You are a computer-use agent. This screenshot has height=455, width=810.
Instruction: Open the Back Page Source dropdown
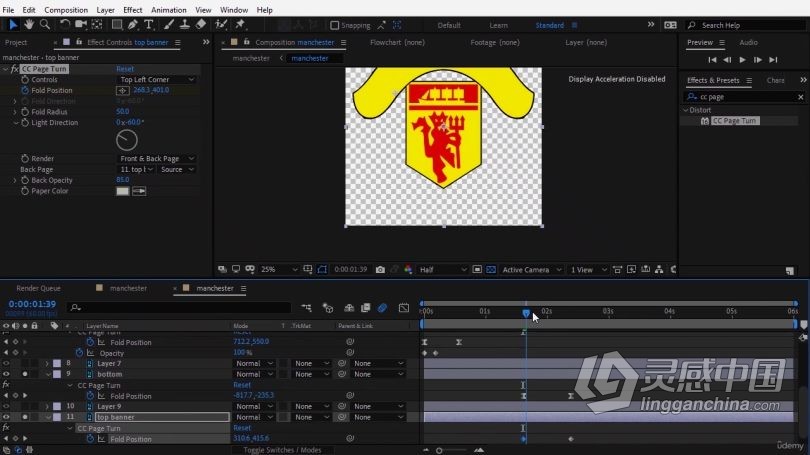[177, 169]
